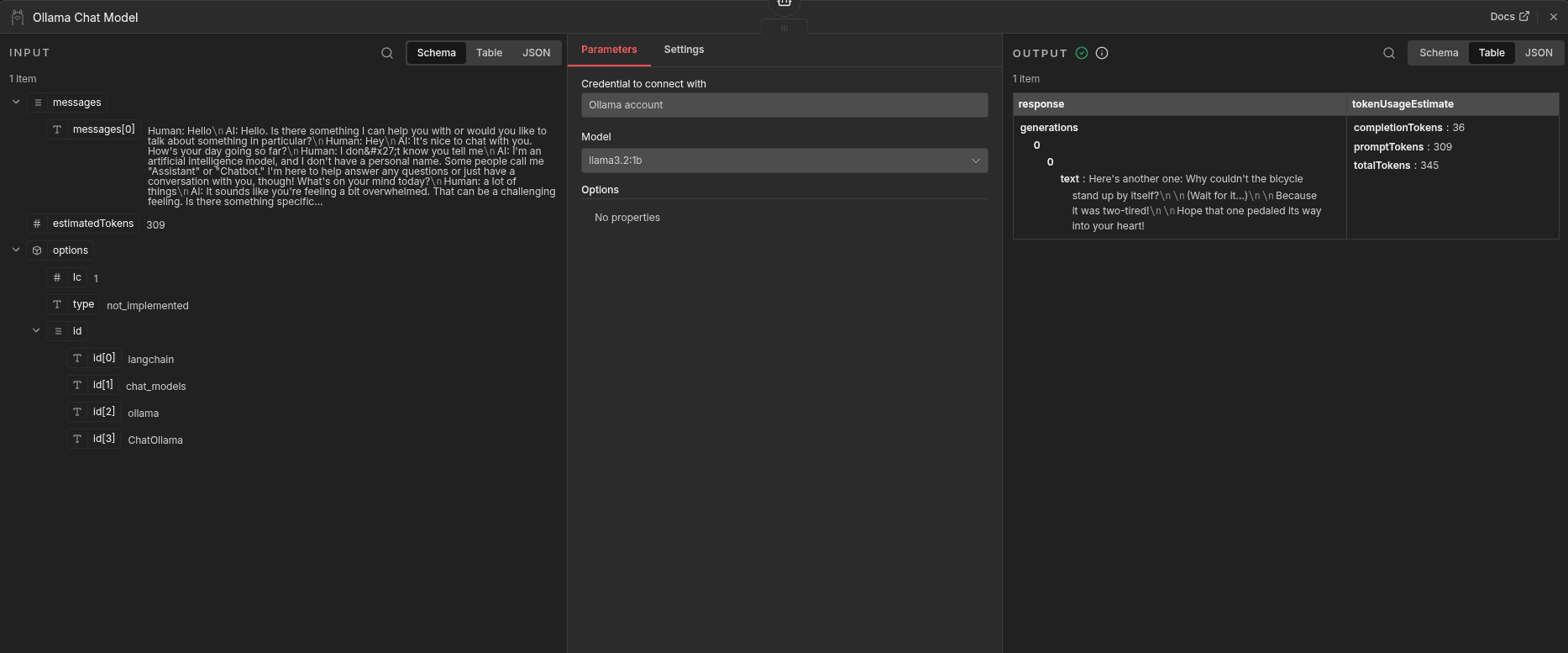Click the array icon beside messages
Screen dimensions: 1568x653
(x=38, y=103)
